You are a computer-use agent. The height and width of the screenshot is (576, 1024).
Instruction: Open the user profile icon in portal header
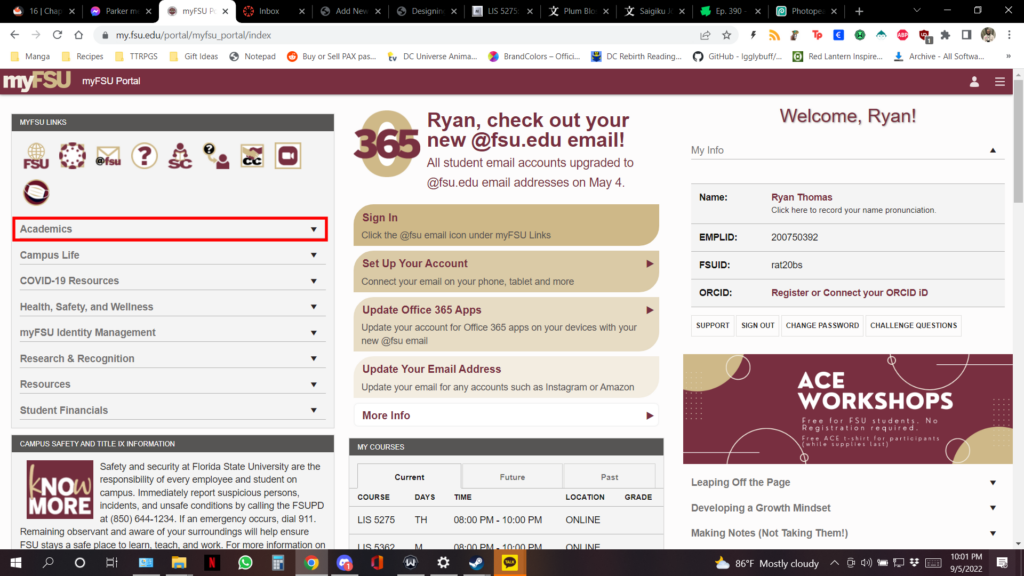pyautogui.click(x=974, y=82)
